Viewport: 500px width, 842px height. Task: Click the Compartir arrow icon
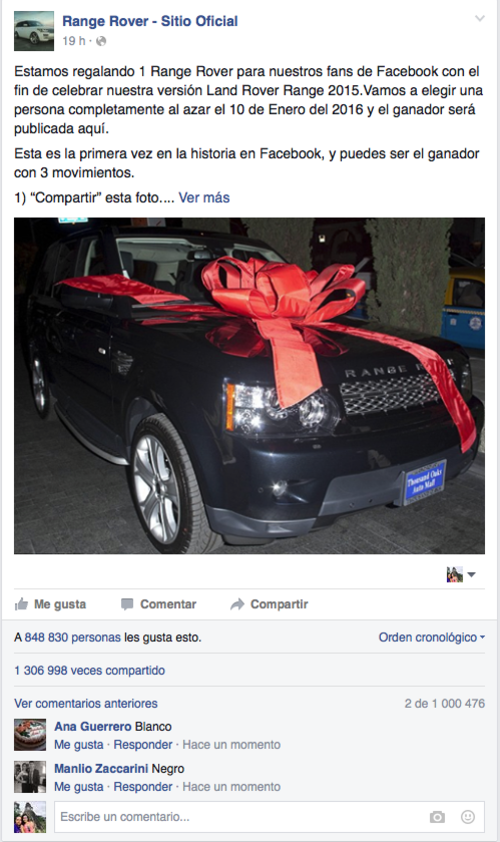(237, 604)
